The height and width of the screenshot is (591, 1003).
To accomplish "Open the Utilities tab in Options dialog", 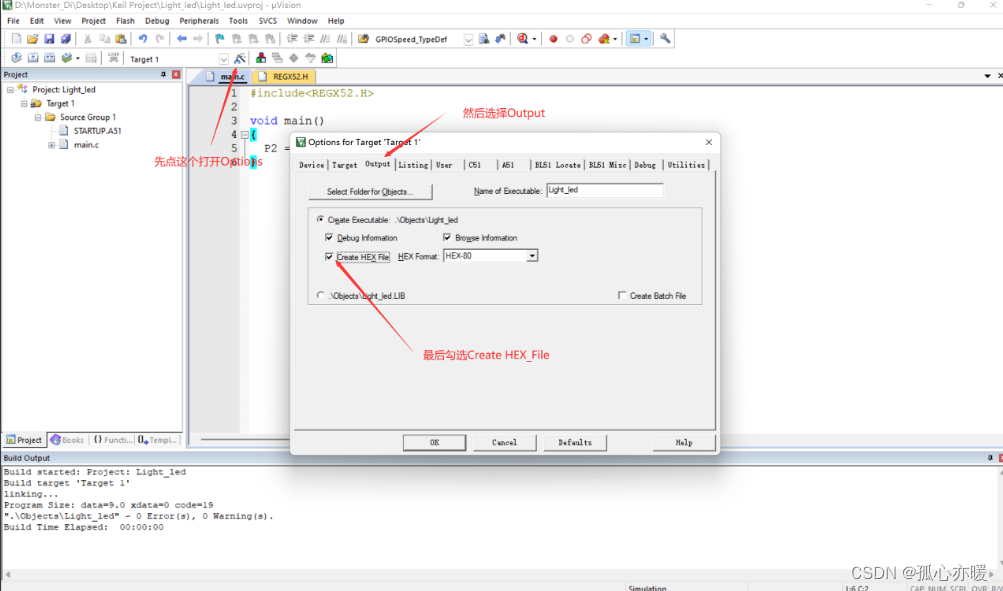I will tap(686, 165).
